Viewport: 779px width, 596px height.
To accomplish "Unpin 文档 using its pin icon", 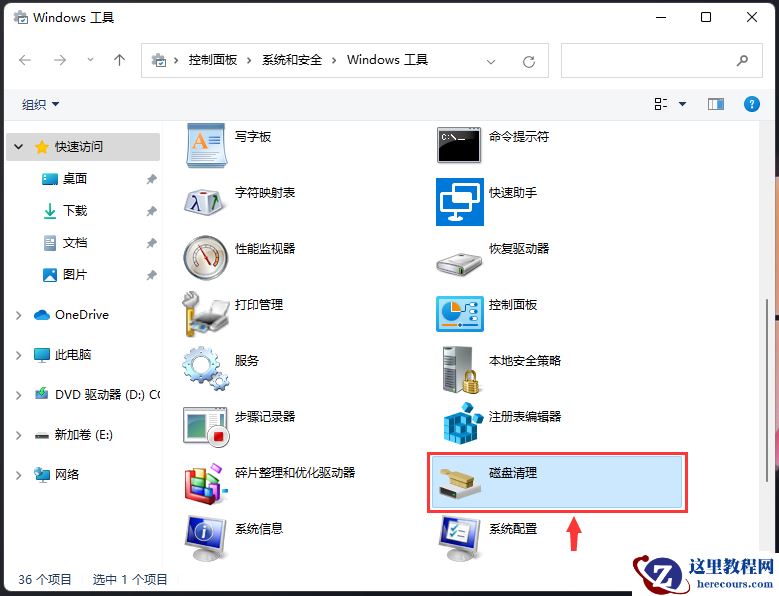I will 151,243.
